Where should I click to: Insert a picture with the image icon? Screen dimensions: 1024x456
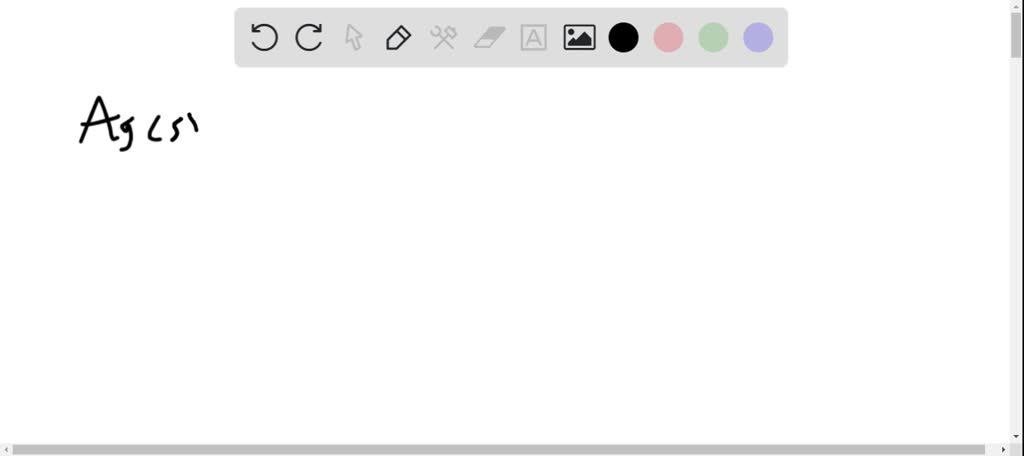(x=579, y=37)
